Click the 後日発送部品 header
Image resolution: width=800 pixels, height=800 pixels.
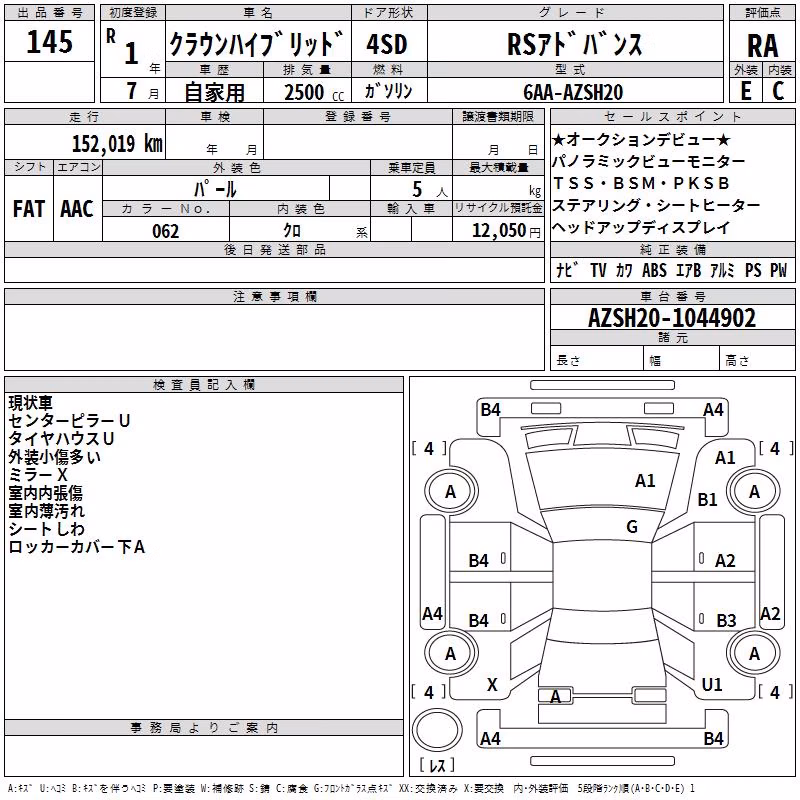[x=274, y=249]
